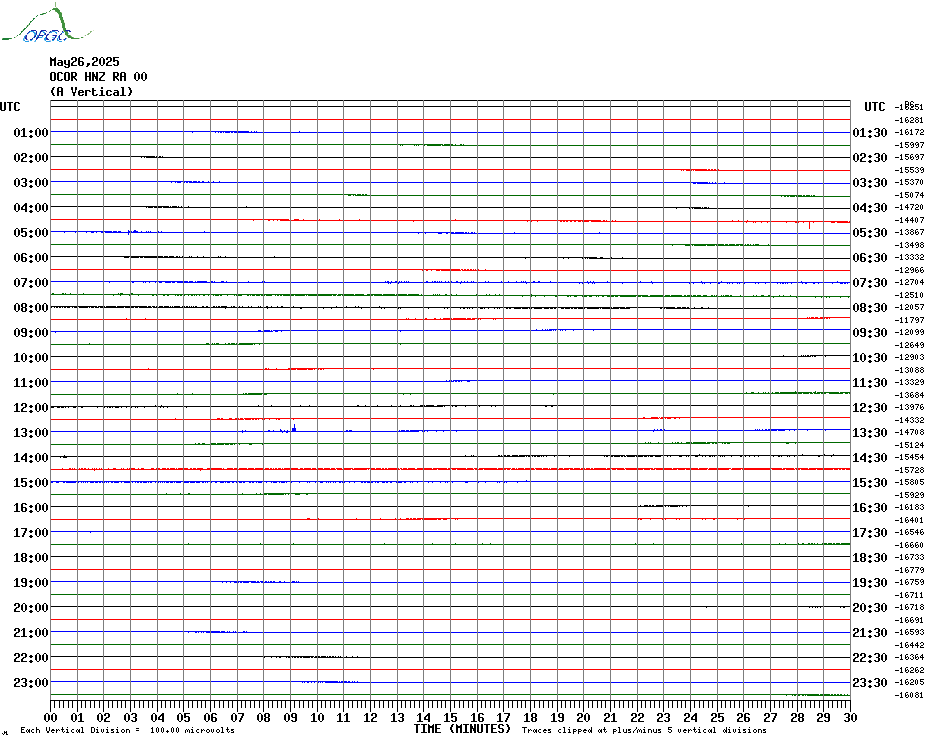
Task: Click the 07:00 row label
Action: 31,282
